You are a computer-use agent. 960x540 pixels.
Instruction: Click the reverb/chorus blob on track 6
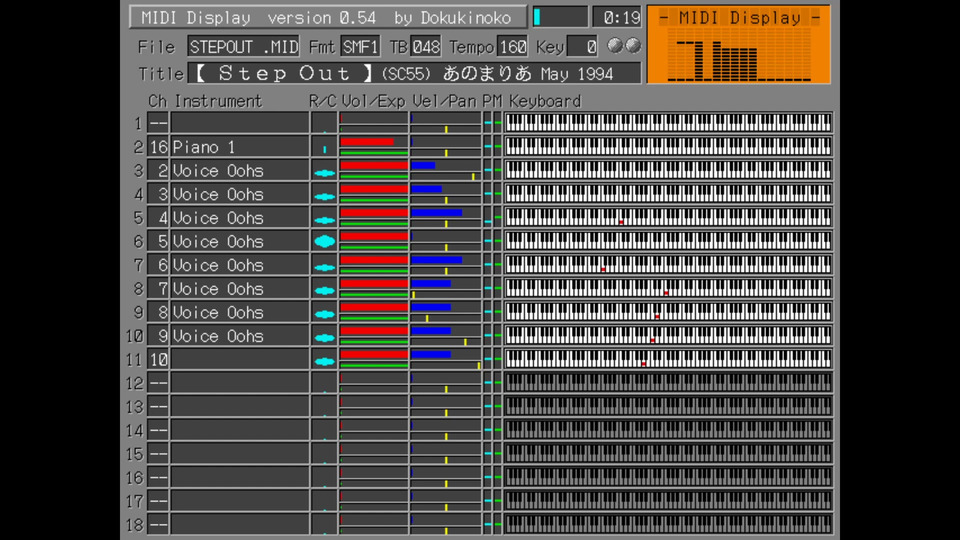click(x=324, y=241)
